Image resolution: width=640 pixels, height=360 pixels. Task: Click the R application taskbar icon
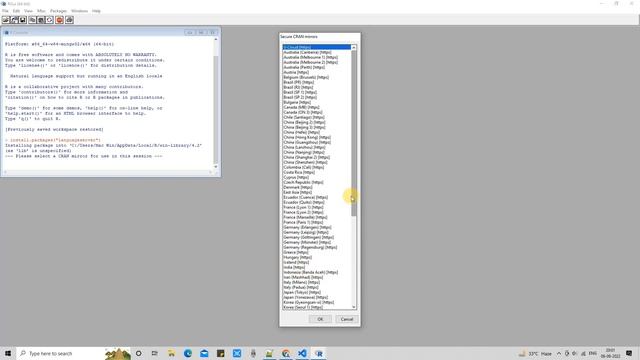[319, 353]
